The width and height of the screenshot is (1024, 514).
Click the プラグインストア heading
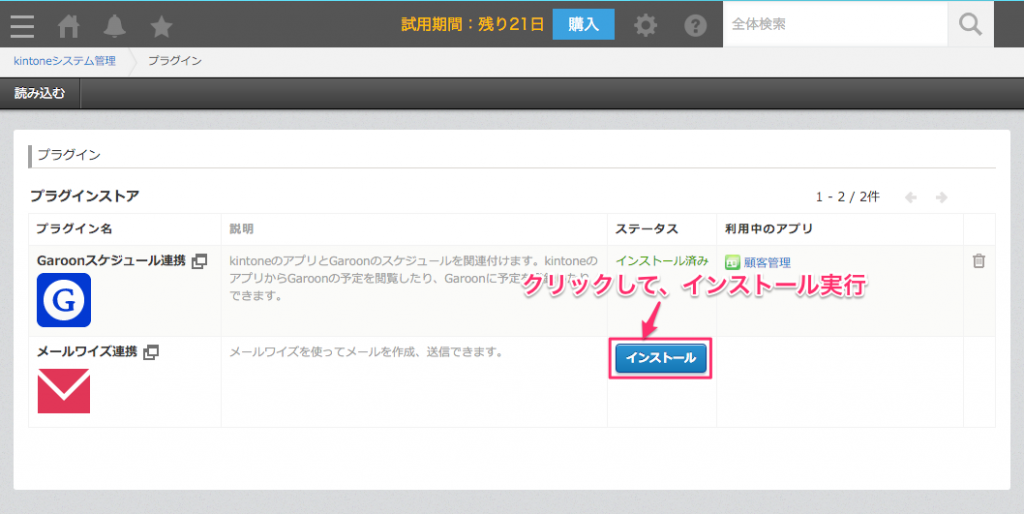pyautogui.click(x=85, y=196)
